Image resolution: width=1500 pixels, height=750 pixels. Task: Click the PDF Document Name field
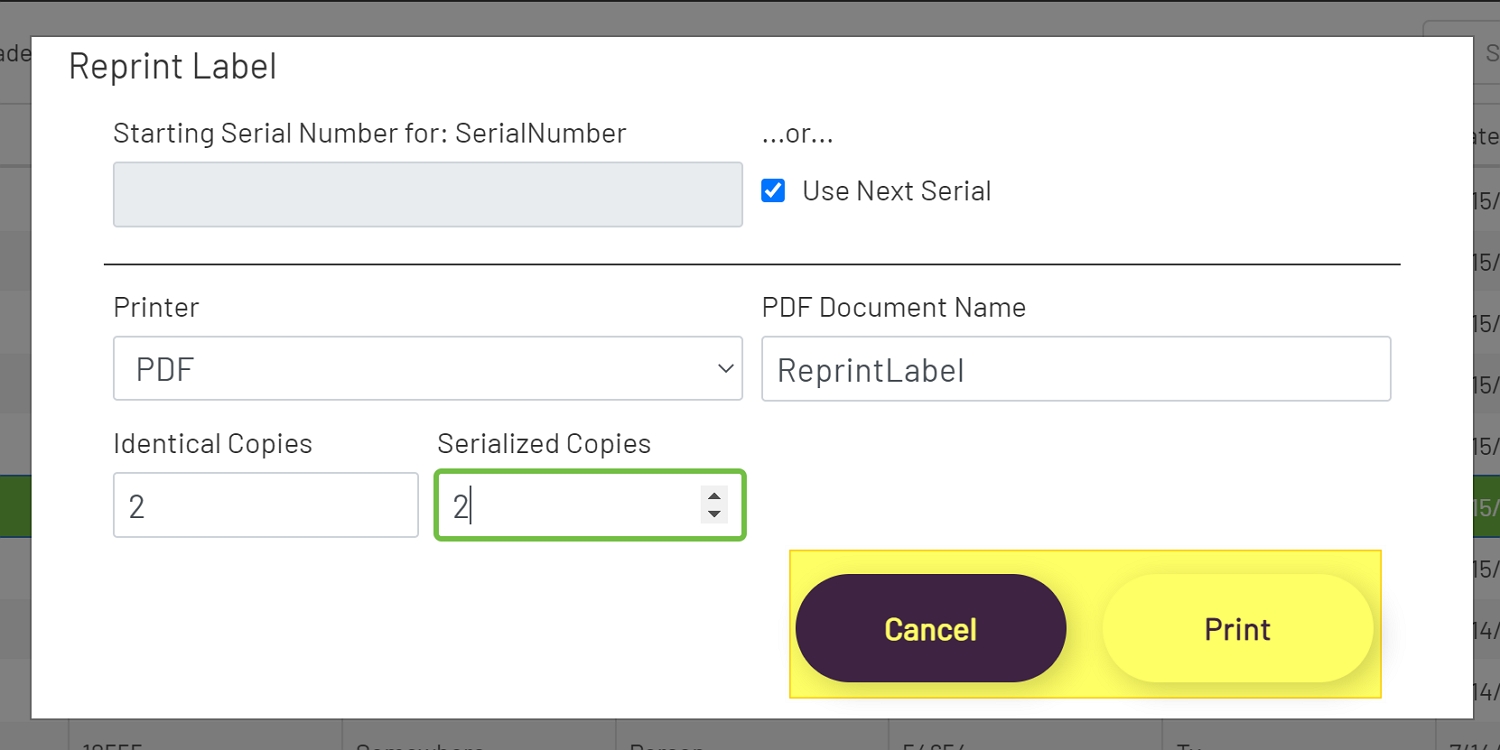[x=1076, y=368]
